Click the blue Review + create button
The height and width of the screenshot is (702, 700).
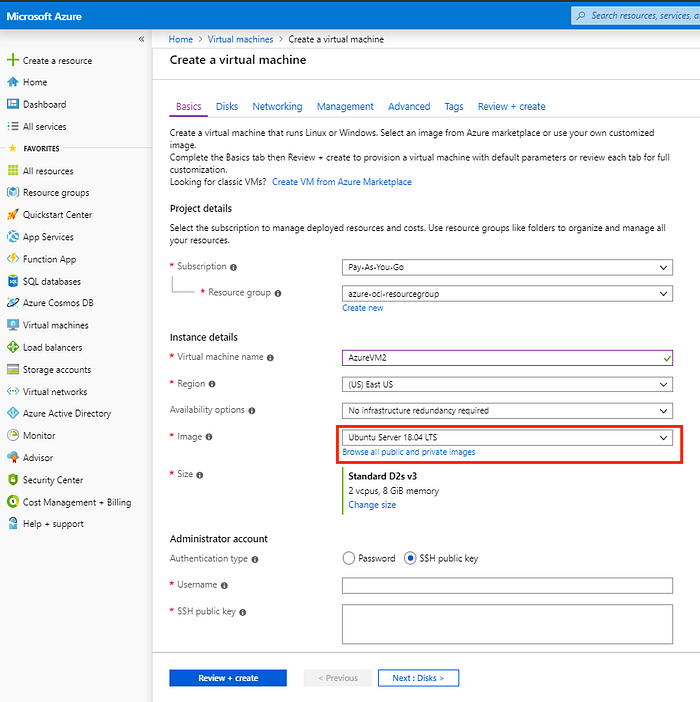228,678
